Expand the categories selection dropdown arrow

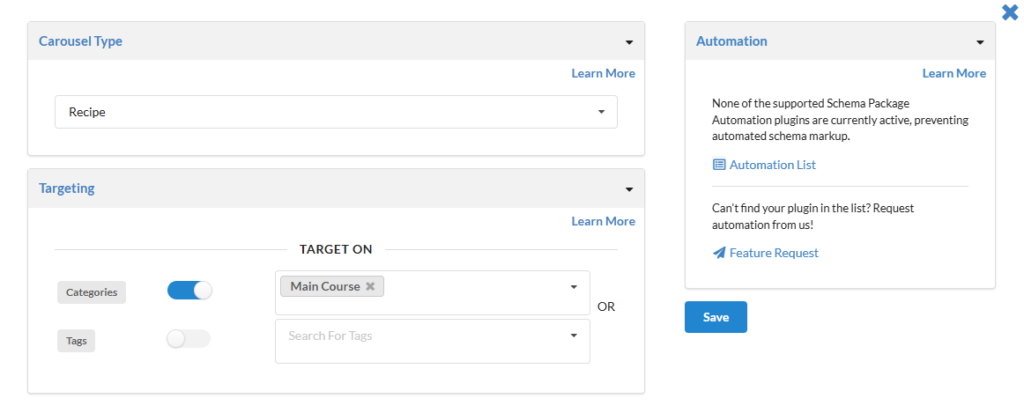574,287
